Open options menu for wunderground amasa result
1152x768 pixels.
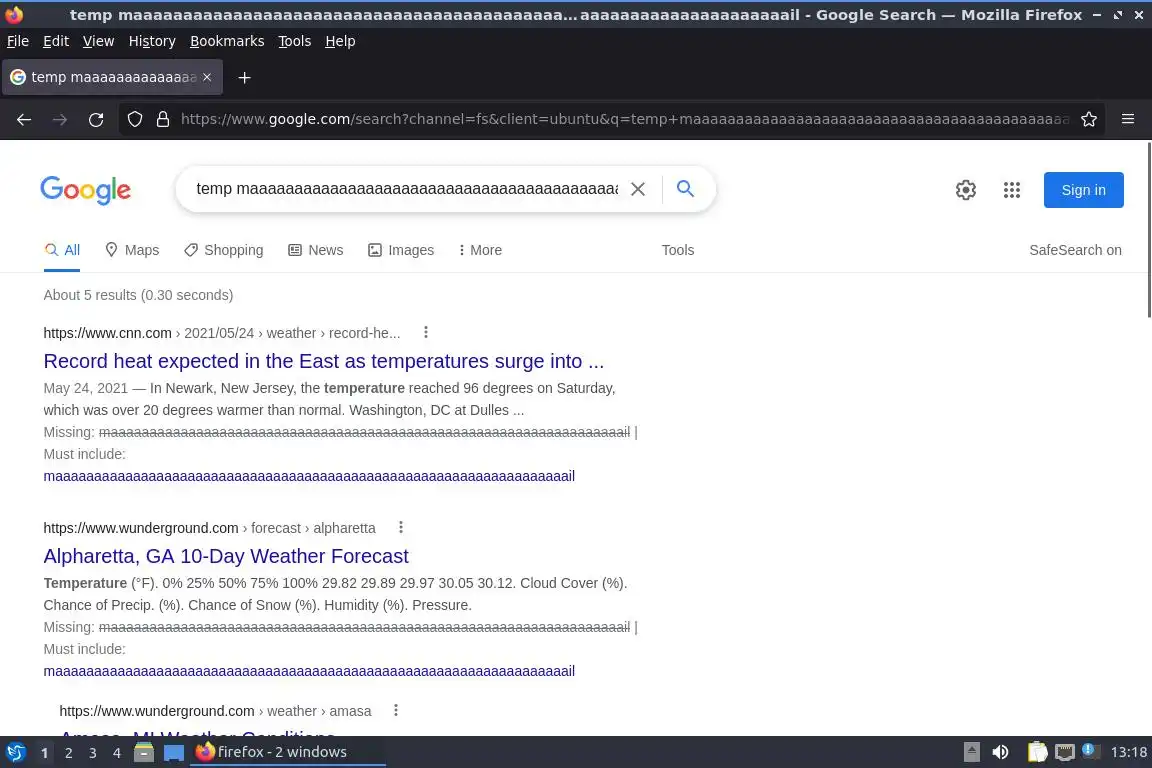[395, 710]
